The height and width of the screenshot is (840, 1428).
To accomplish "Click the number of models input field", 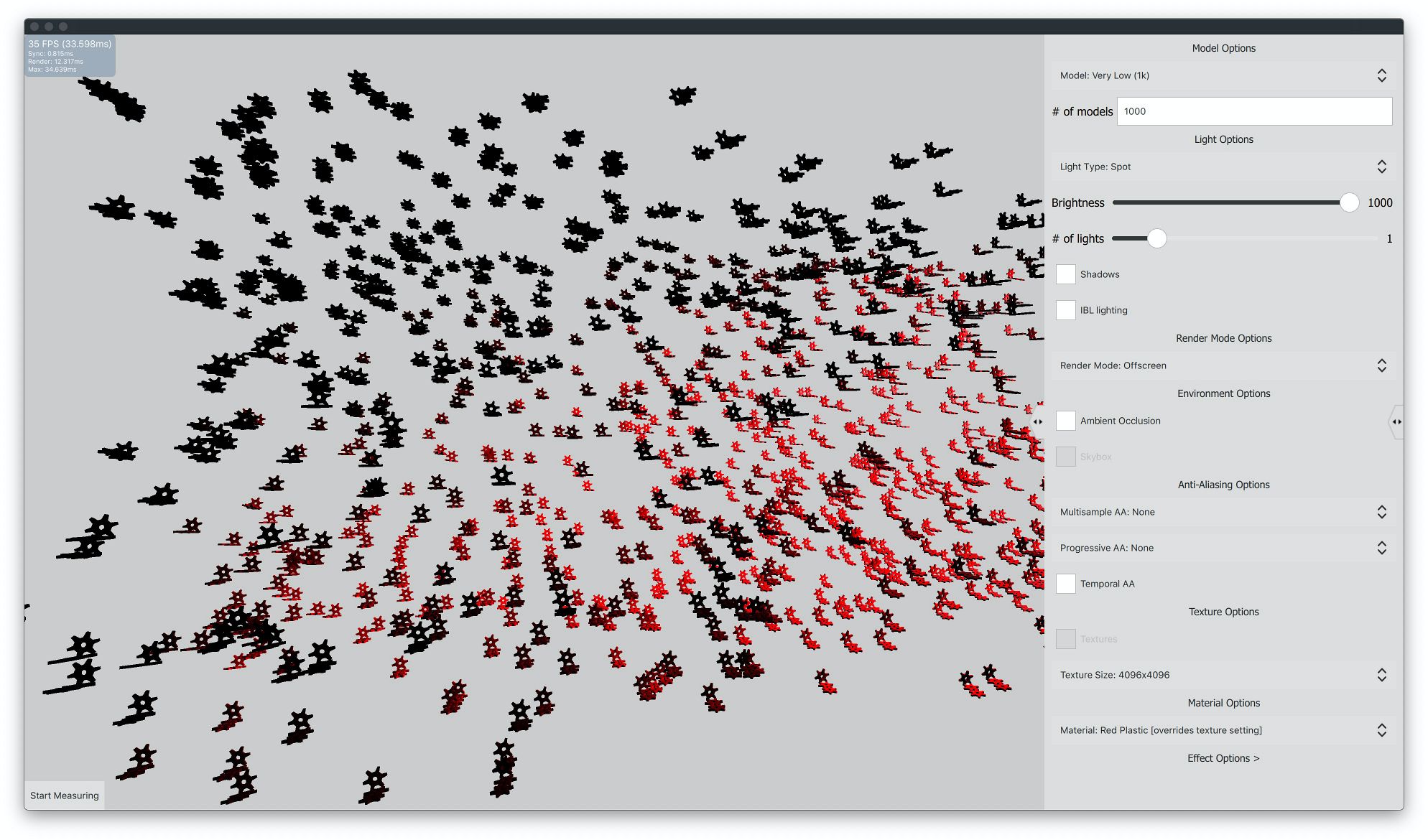I will [x=1254, y=111].
